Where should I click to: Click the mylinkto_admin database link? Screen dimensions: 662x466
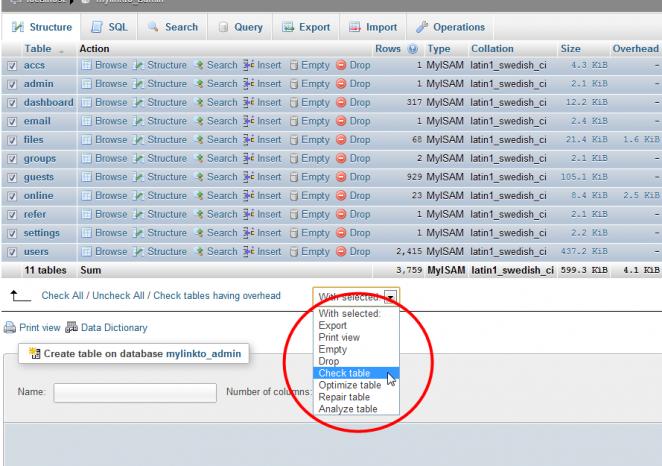(x=203, y=354)
